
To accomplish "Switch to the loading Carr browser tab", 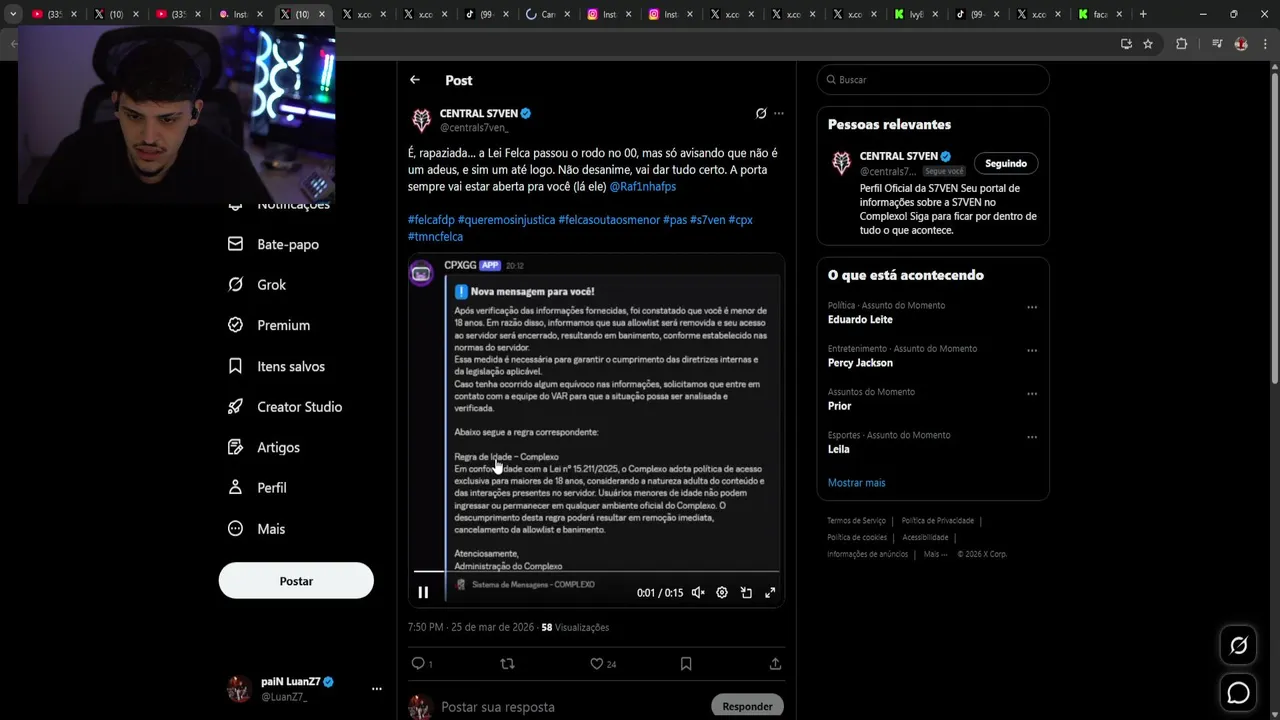I will pos(547,14).
